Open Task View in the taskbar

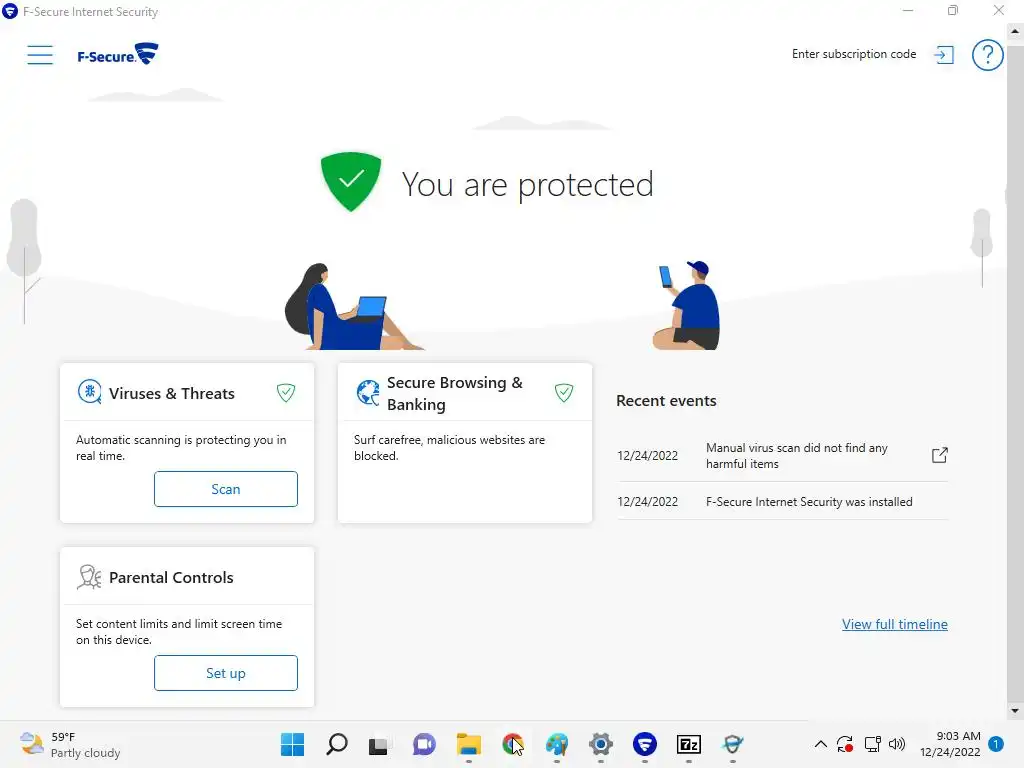click(x=378, y=745)
